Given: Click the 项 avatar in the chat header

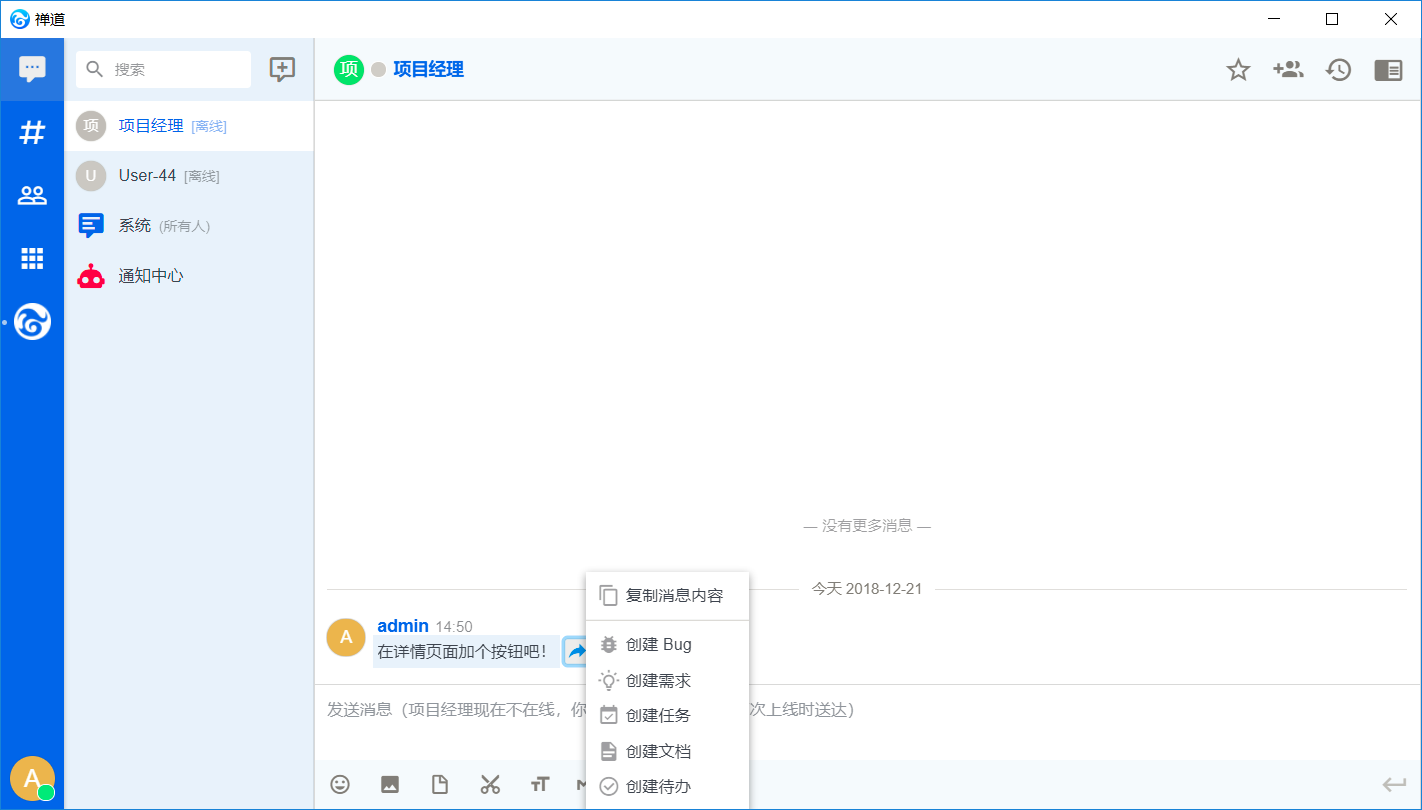Looking at the screenshot, I should pyautogui.click(x=349, y=69).
